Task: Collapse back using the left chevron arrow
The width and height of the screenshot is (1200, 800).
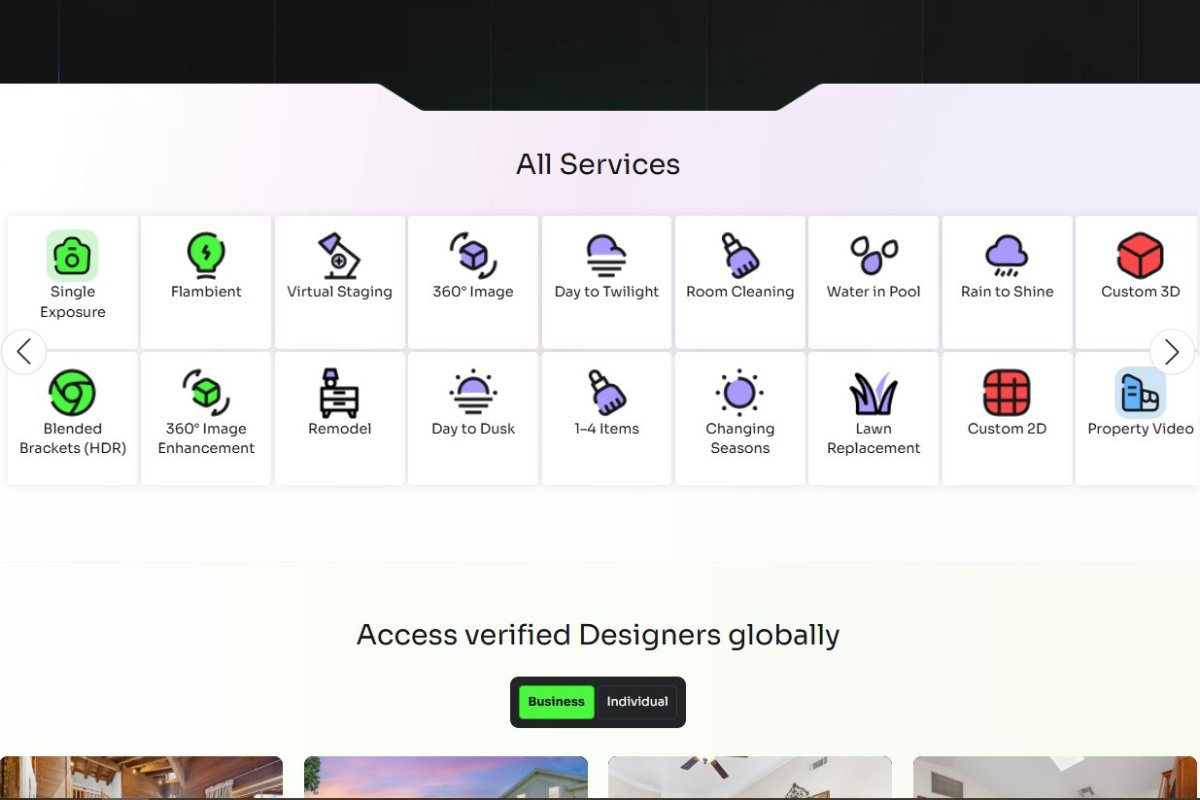Action: [25, 352]
